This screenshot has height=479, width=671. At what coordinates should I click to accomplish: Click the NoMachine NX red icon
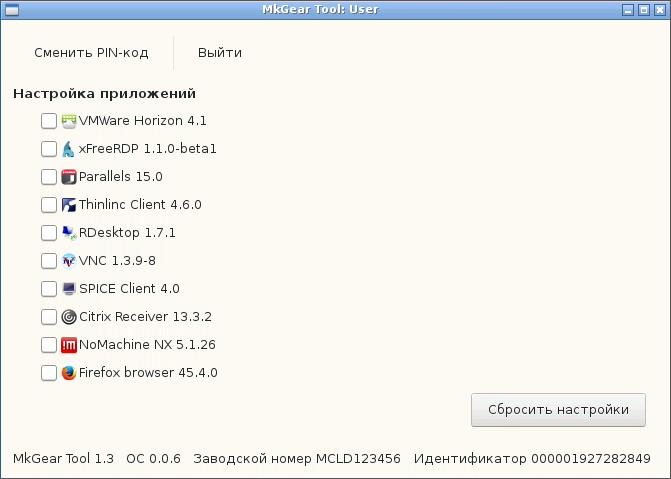(68, 345)
